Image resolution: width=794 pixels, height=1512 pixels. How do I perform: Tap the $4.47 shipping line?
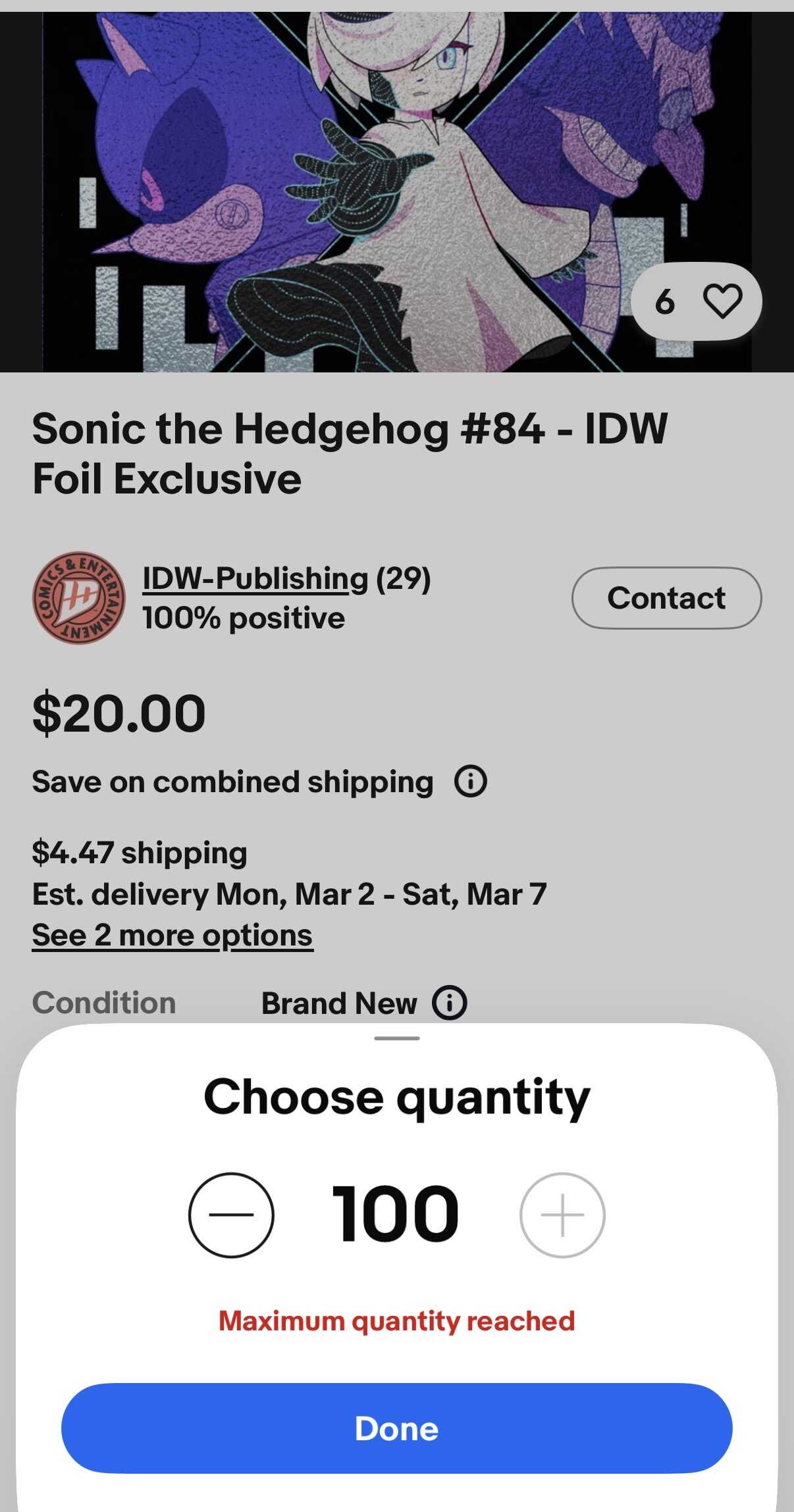(140, 853)
